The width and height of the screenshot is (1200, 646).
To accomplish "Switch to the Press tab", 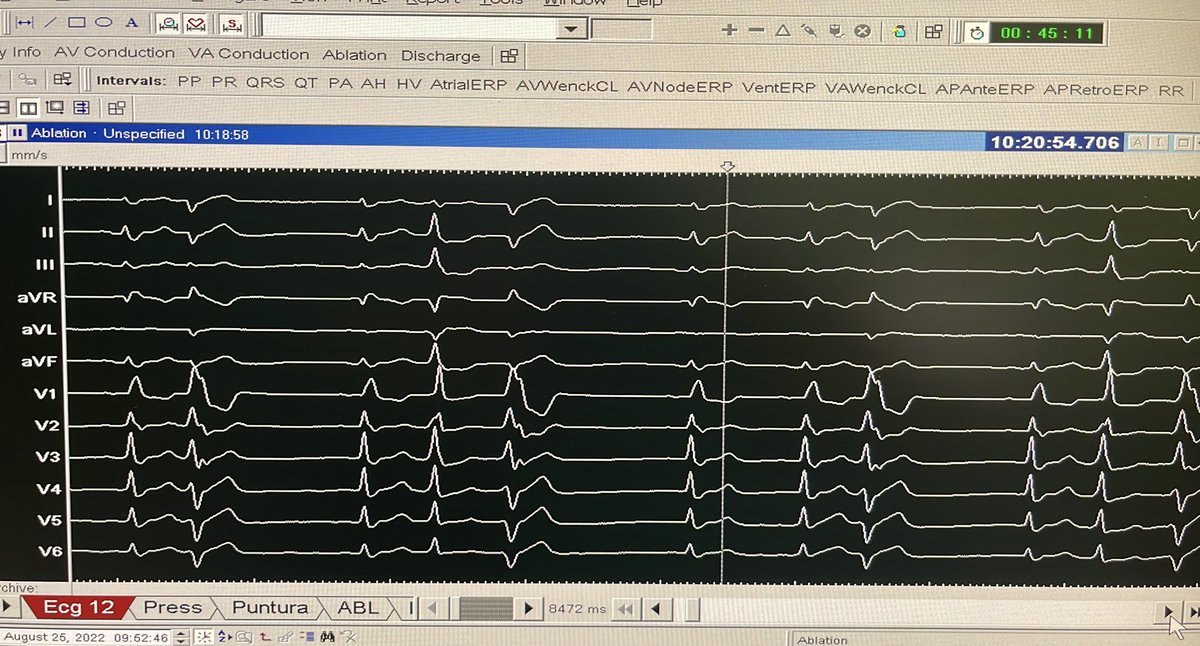I will pyautogui.click(x=172, y=607).
